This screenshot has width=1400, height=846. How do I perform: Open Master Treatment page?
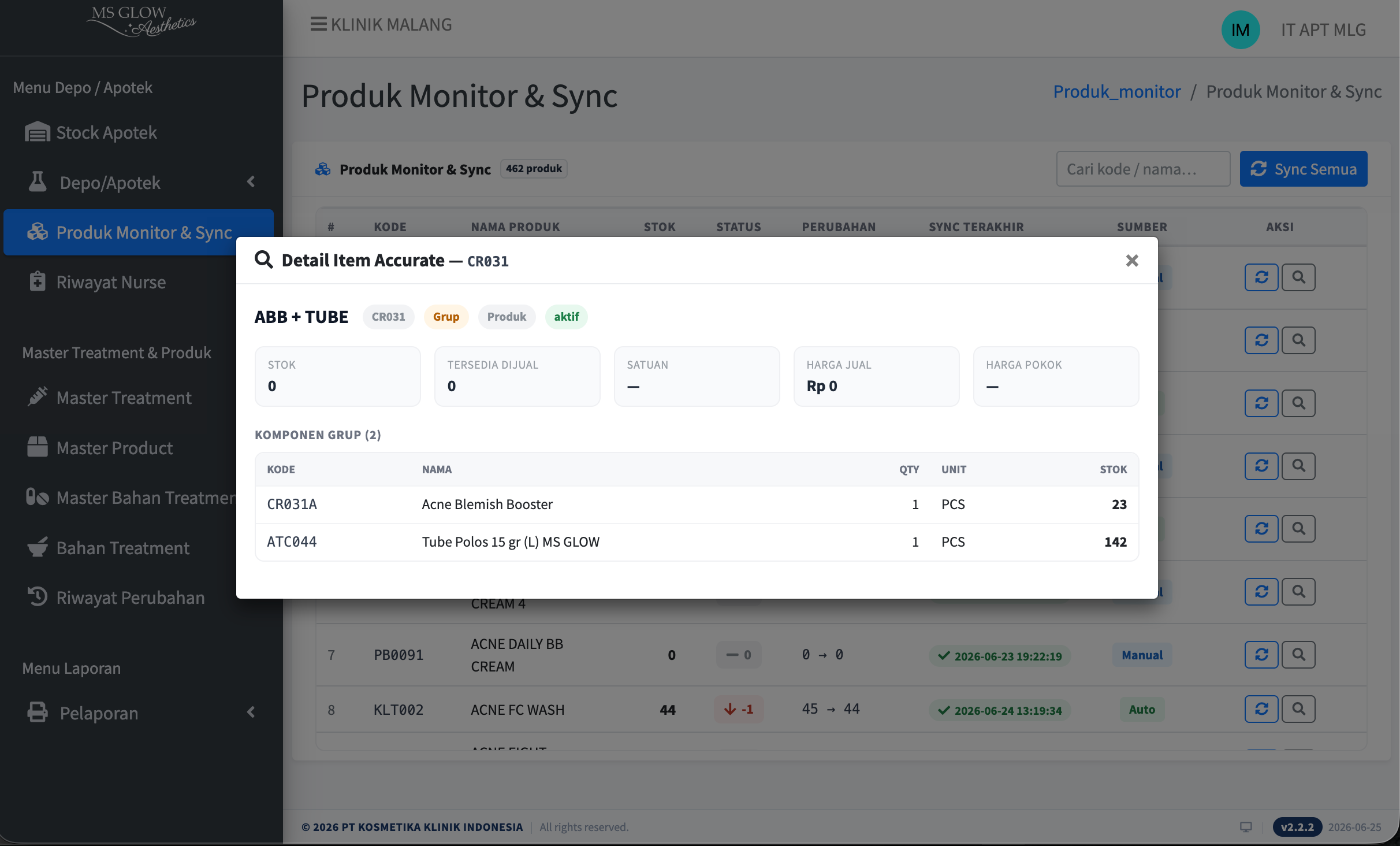(138, 398)
